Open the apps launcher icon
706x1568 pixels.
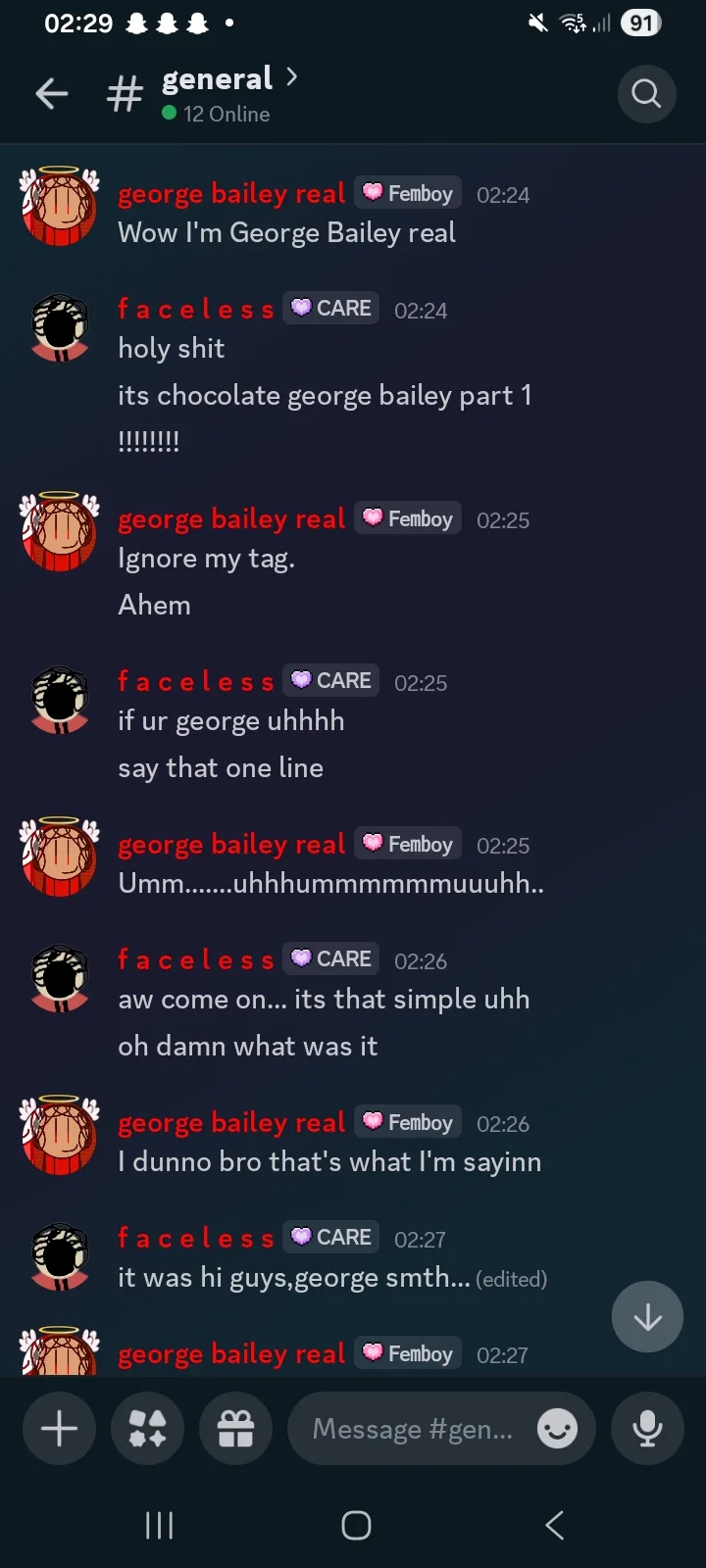(x=147, y=1429)
